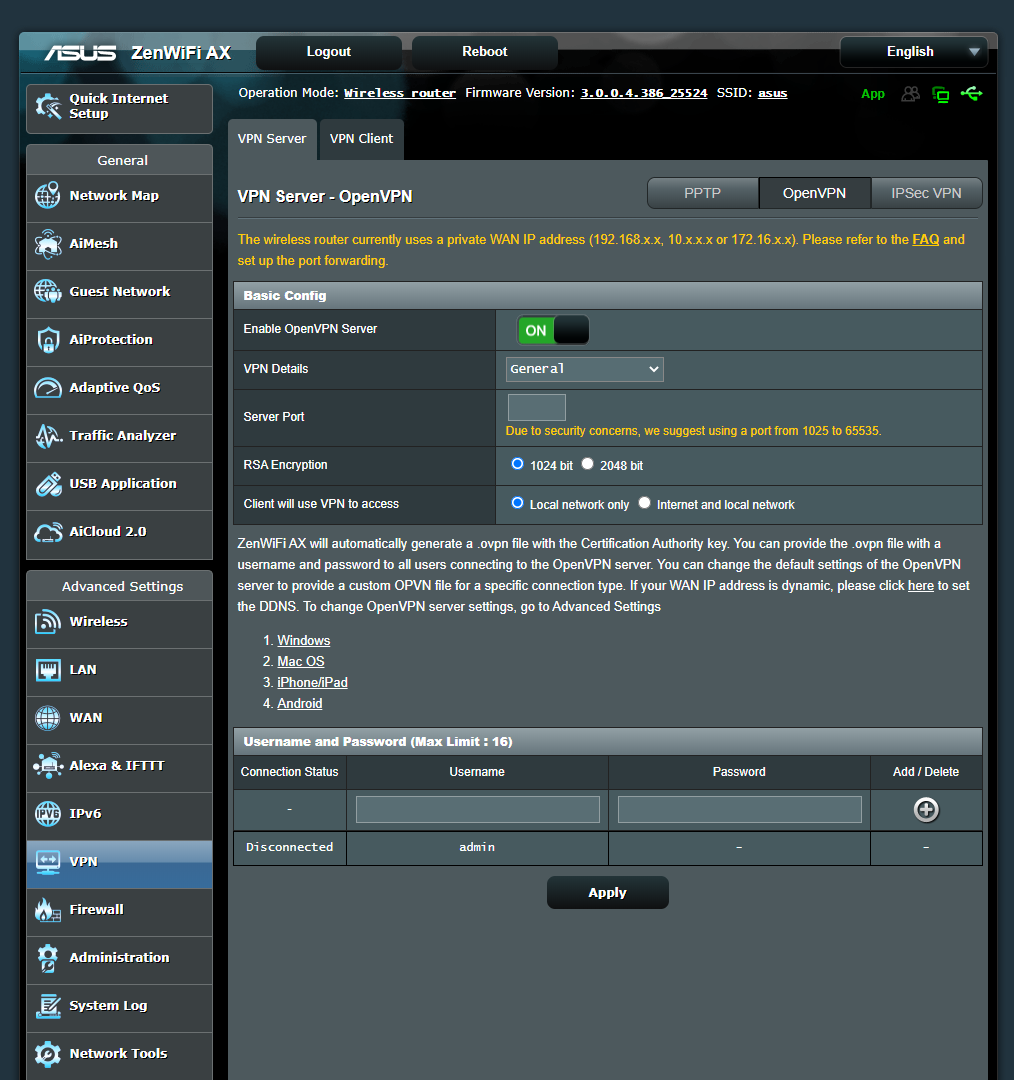Click the admin username cell

477,848
